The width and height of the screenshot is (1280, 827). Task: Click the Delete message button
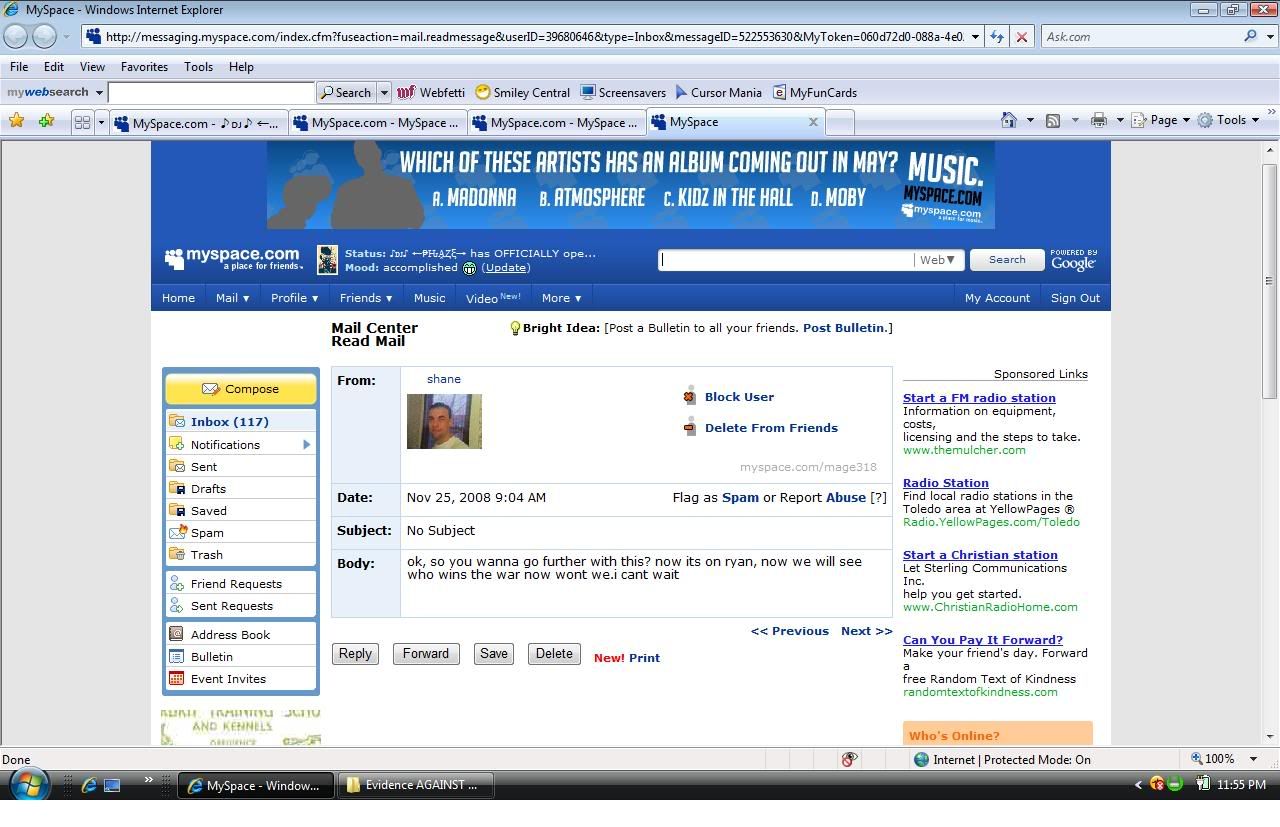(554, 654)
